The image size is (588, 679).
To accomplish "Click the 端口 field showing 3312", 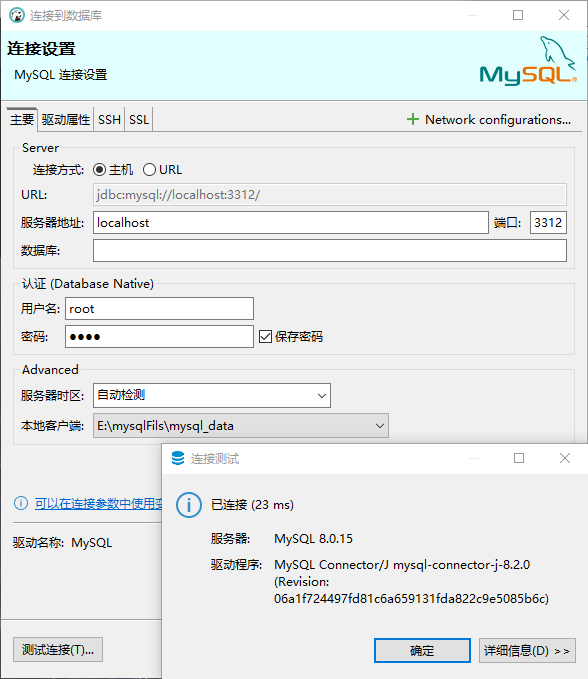I will (548, 223).
